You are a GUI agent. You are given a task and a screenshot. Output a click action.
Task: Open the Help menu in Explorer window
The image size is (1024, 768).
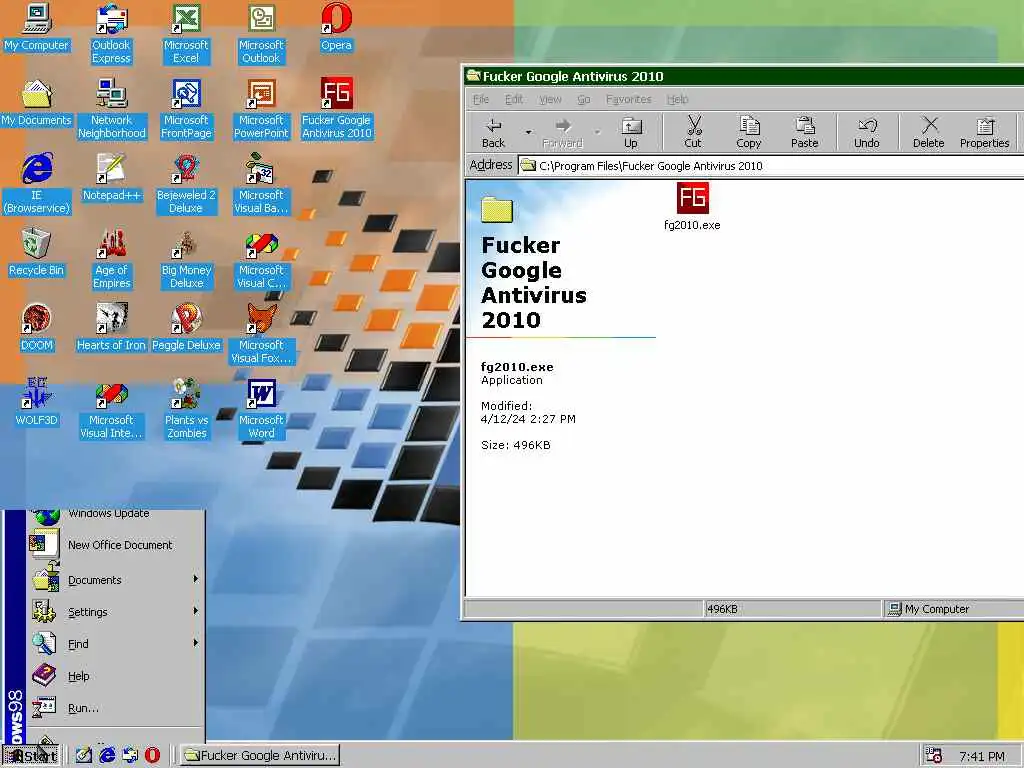tap(677, 99)
